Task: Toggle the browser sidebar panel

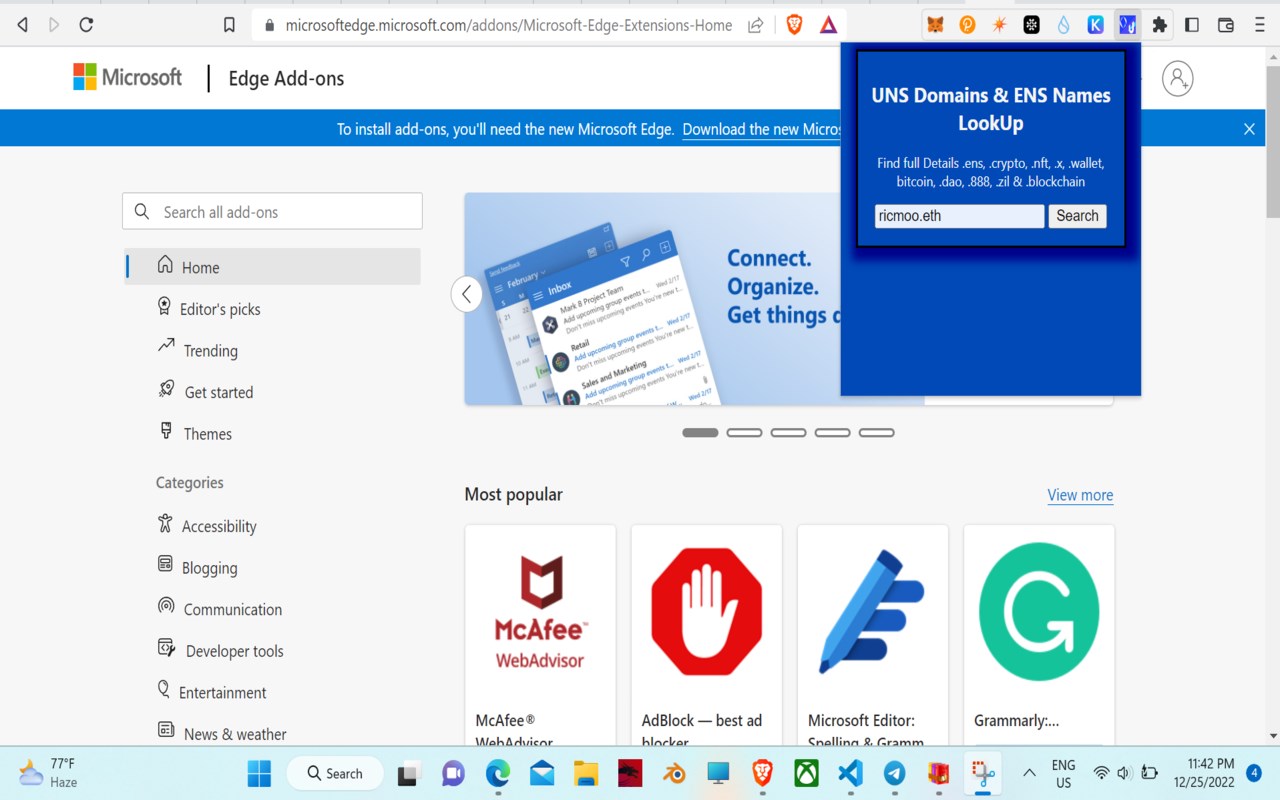Action: (x=1192, y=25)
